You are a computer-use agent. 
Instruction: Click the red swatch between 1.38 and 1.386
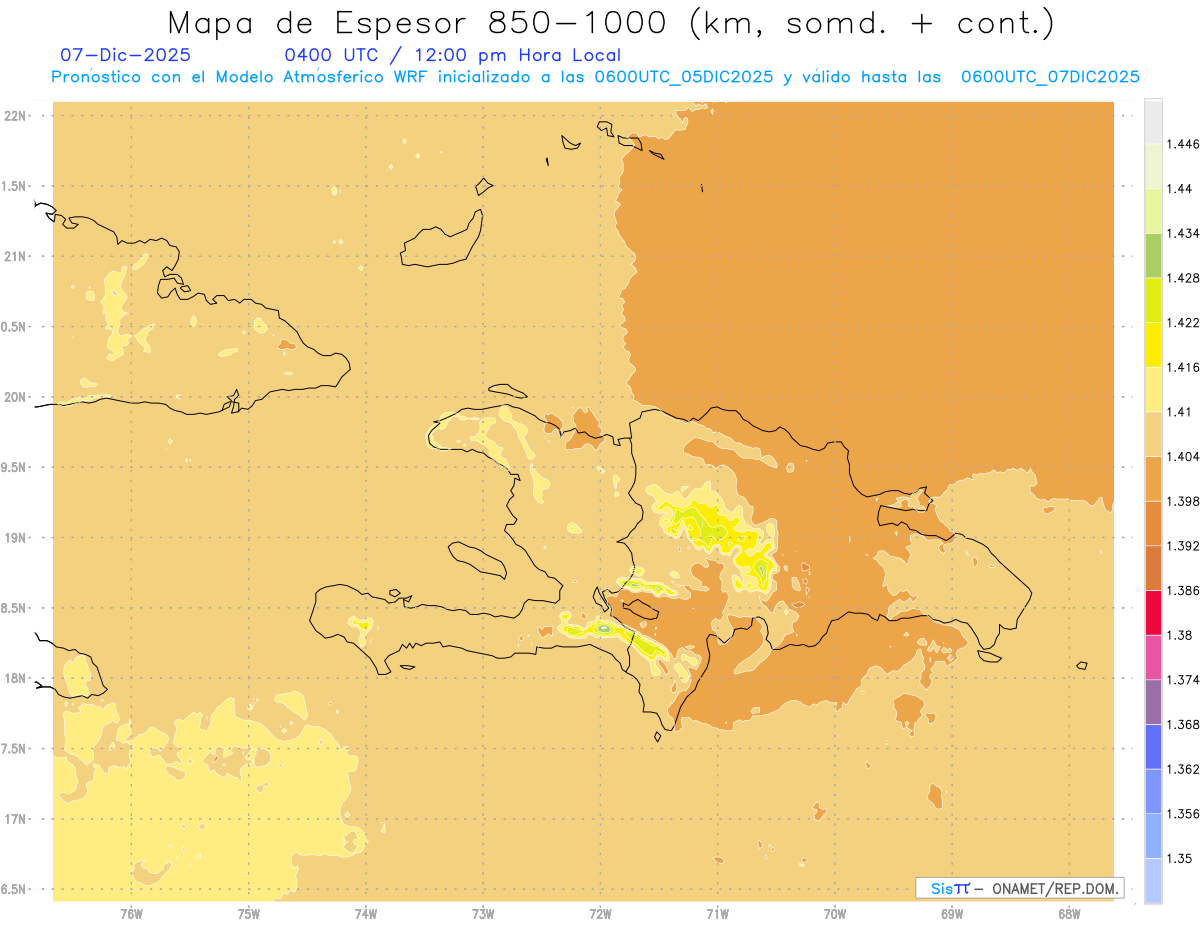point(1153,612)
